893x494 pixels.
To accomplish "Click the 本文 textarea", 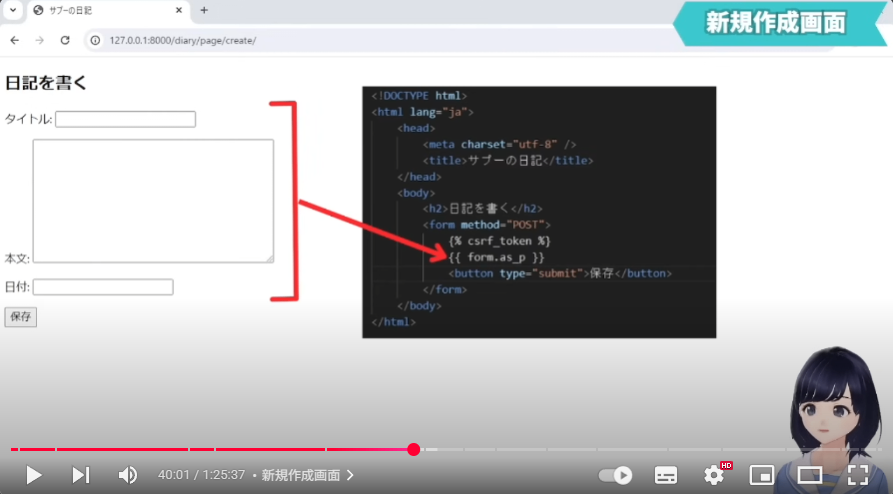I will click(x=153, y=201).
